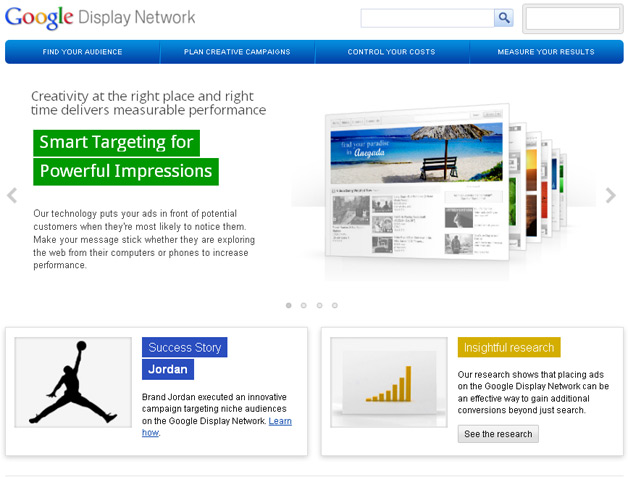The width and height of the screenshot is (628, 477).
Task: Click inside the search text field
Action: pos(427,18)
